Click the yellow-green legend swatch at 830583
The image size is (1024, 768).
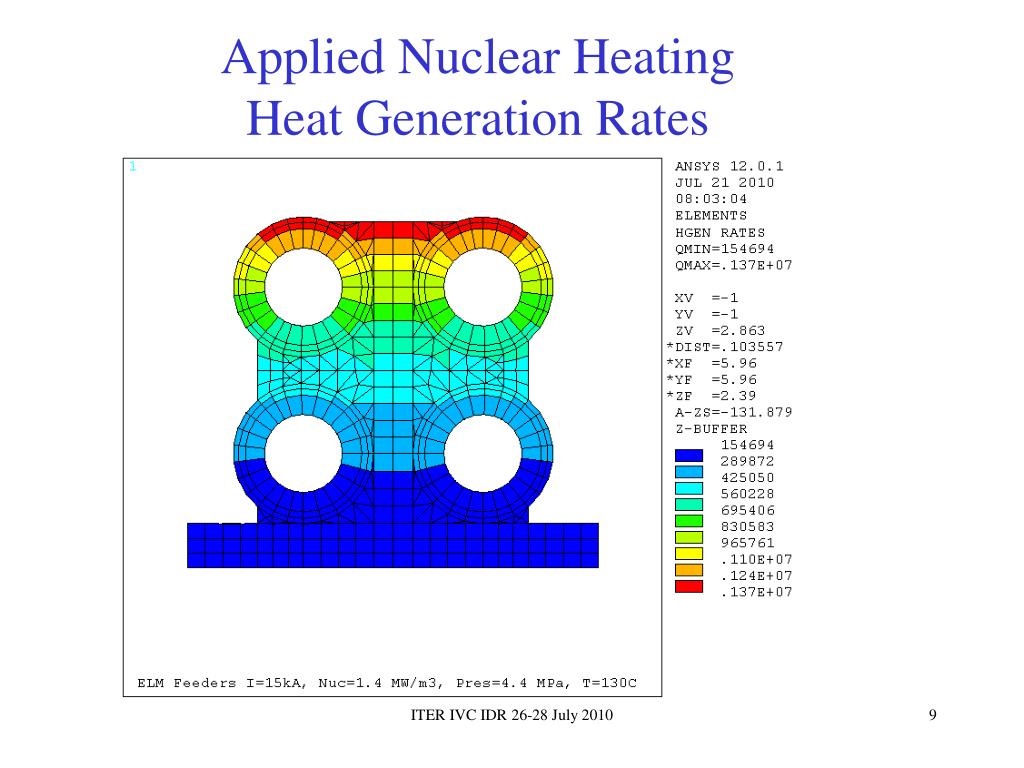[x=689, y=537]
